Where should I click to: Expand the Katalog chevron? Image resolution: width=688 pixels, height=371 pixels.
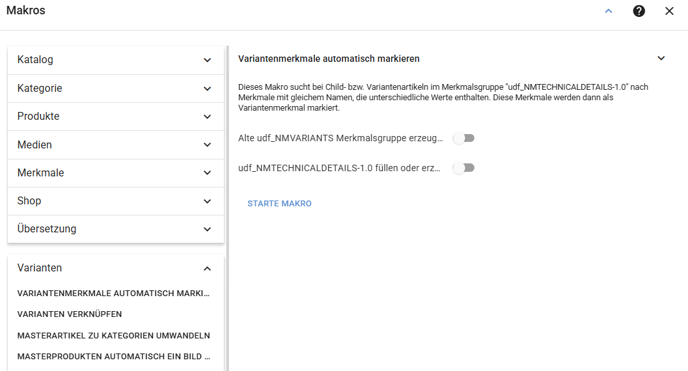point(207,60)
